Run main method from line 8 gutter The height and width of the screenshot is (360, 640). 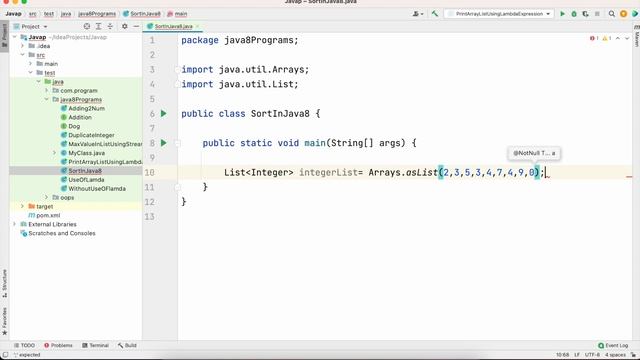(164, 143)
